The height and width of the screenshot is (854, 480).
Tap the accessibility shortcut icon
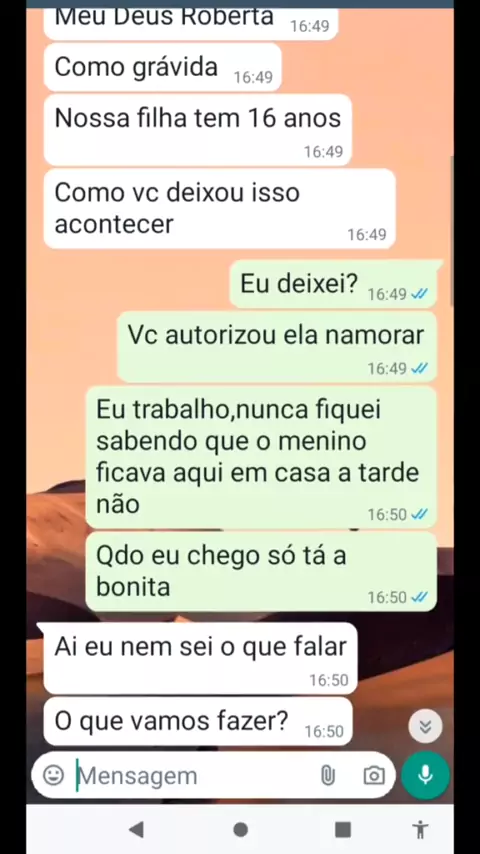coord(420,829)
